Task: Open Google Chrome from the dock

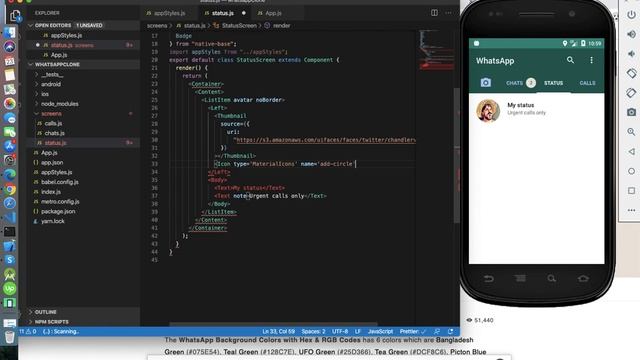Action: [x=10, y=189]
